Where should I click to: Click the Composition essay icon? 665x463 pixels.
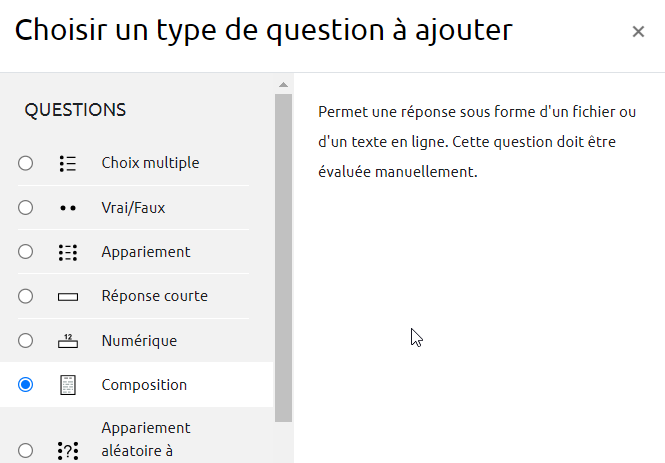(68, 385)
